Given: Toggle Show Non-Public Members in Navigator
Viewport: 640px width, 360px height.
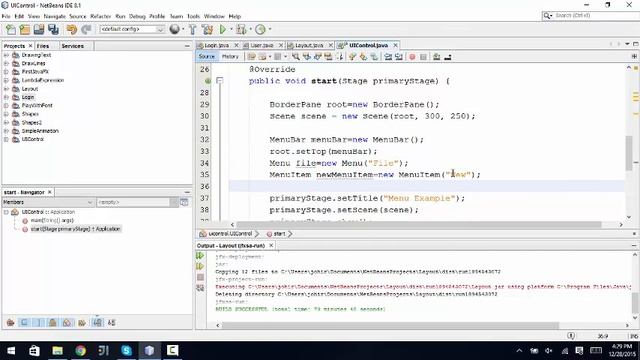Looking at the screenshot, I should tap(53, 323).
